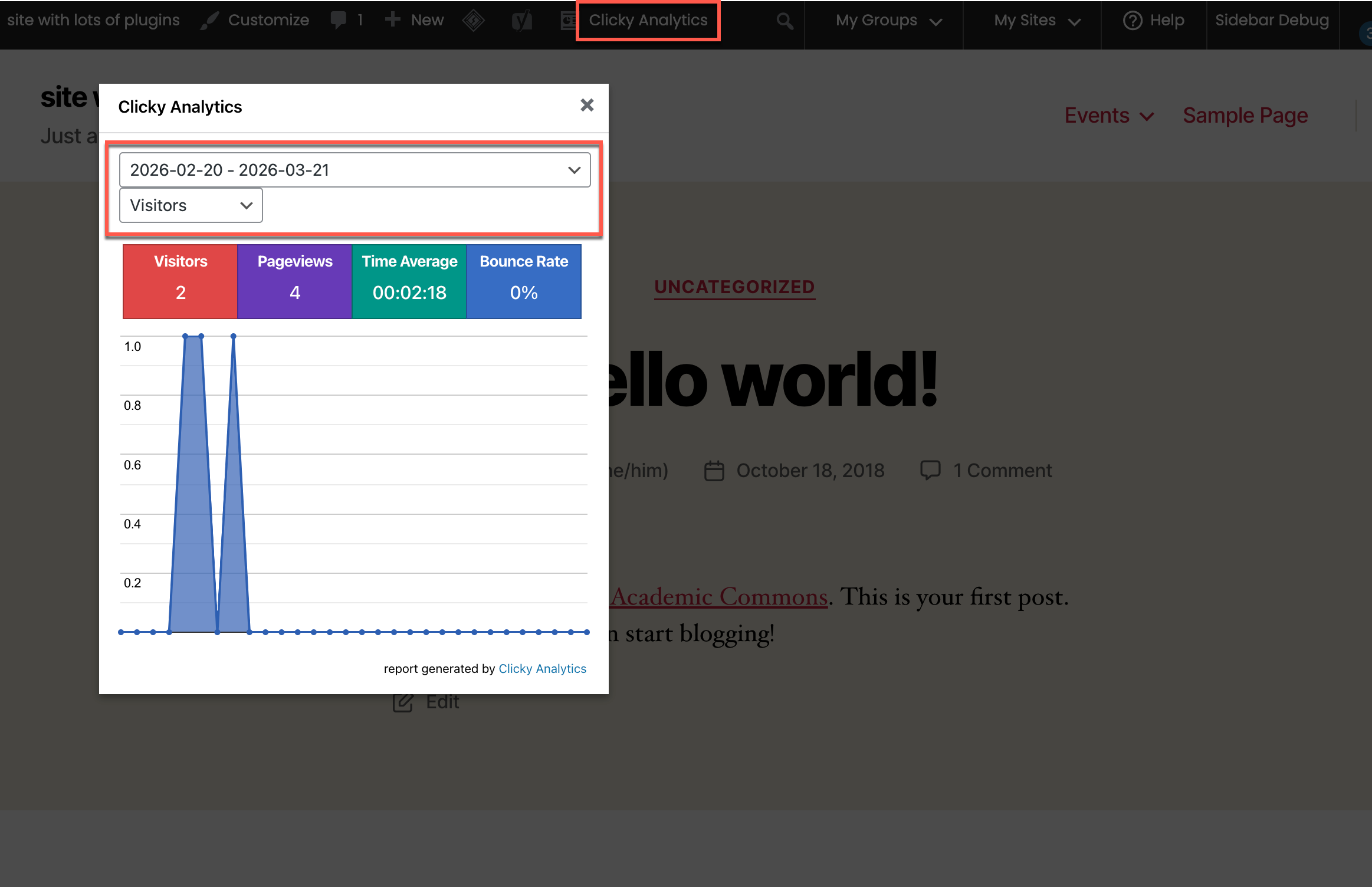This screenshot has height=887, width=1372.
Task: Click the first data point on the chart
Action: (x=121, y=632)
